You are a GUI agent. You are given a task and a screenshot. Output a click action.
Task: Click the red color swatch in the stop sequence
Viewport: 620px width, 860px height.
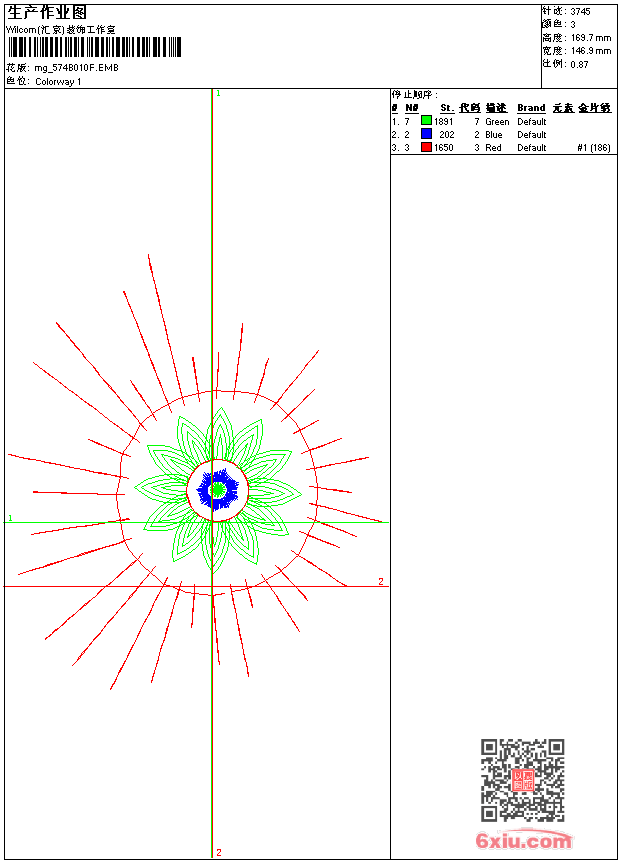426,147
